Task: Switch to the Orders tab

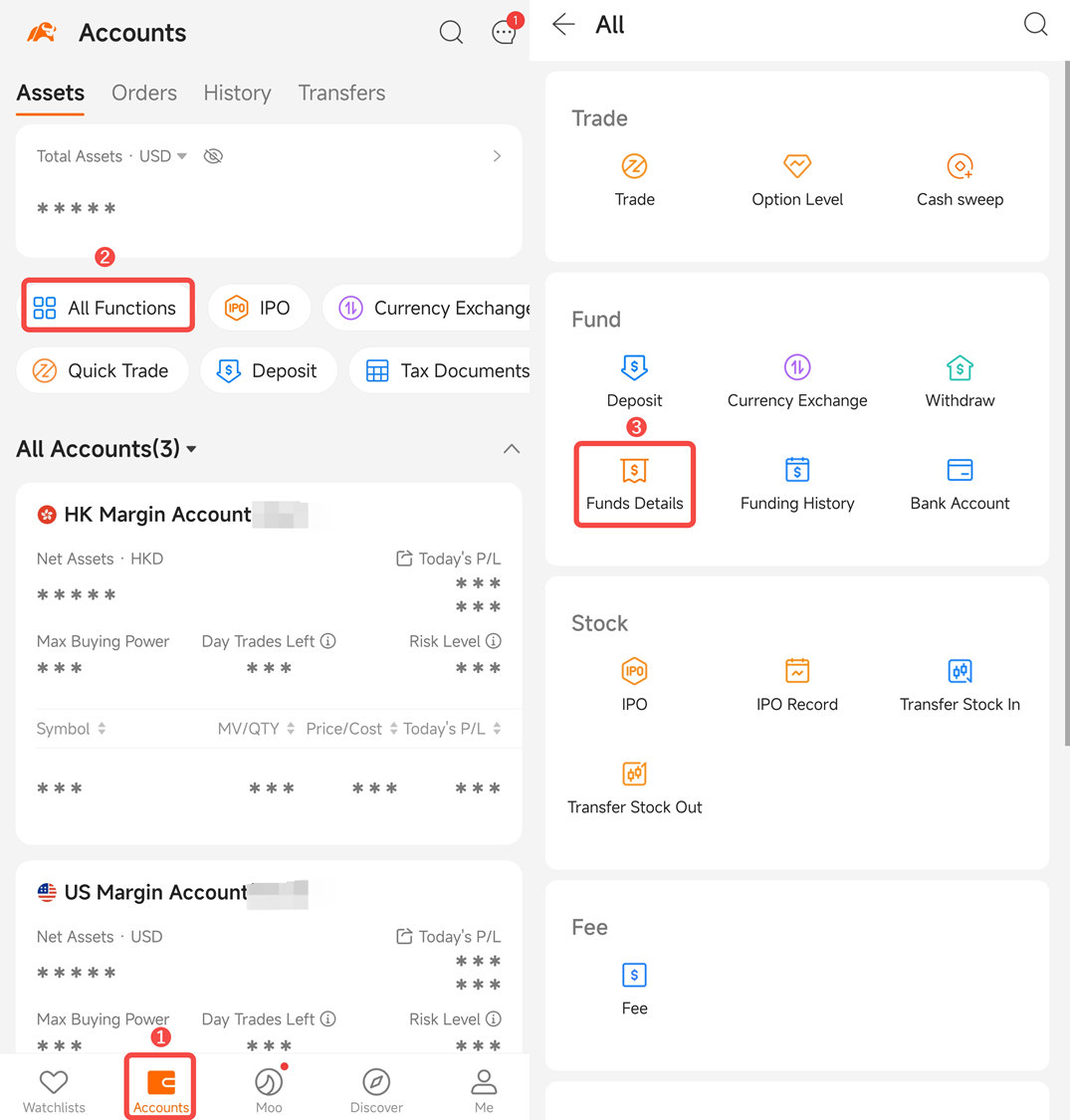Action: (x=144, y=93)
